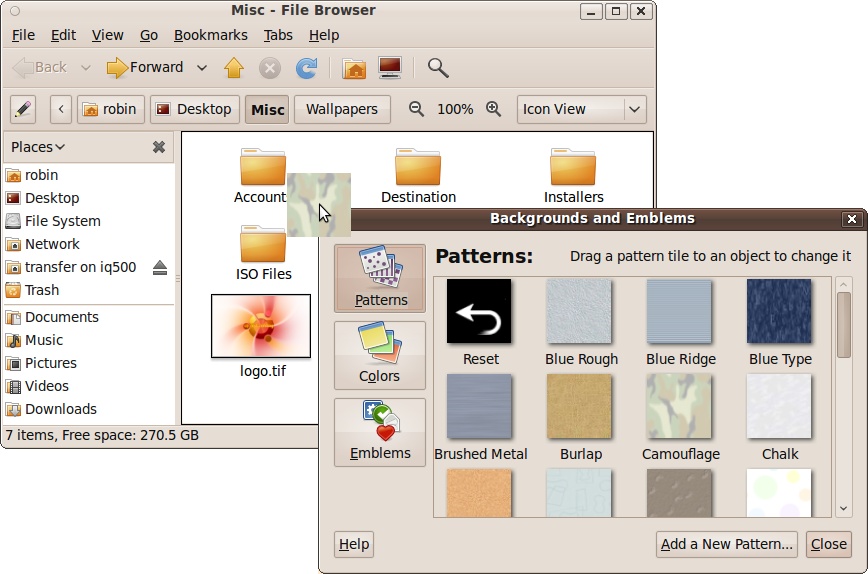The width and height of the screenshot is (868, 574).
Task: Select Blue Ridge pattern
Action: 679,311
